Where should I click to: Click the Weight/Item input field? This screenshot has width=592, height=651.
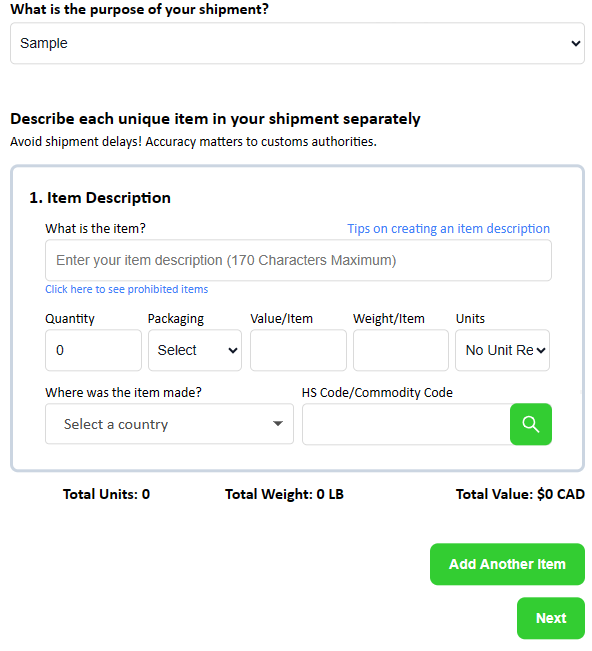pyautogui.click(x=401, y=350)
